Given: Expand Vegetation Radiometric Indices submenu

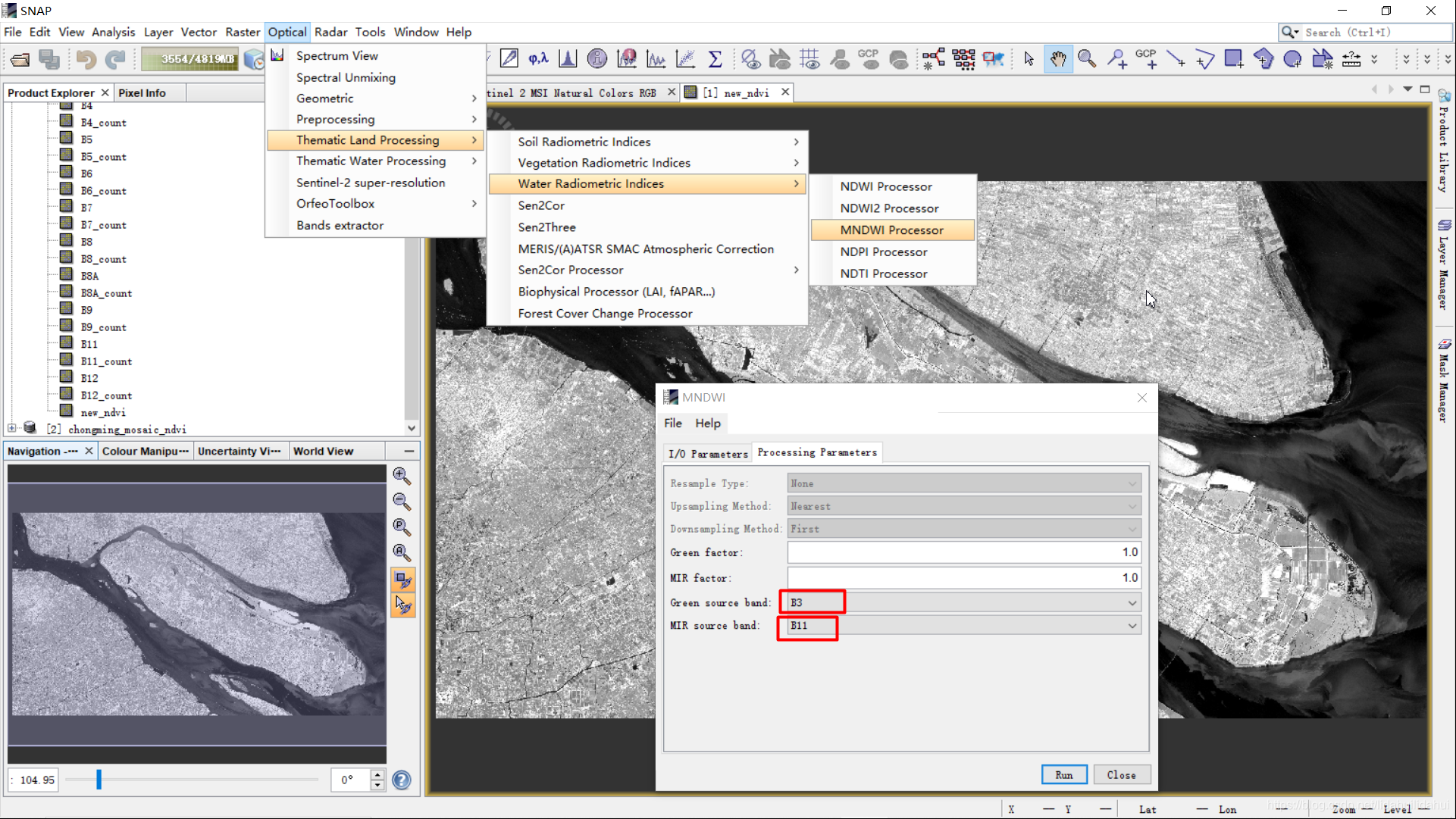Looking at the screenshot, I should (x=647, y=163).
